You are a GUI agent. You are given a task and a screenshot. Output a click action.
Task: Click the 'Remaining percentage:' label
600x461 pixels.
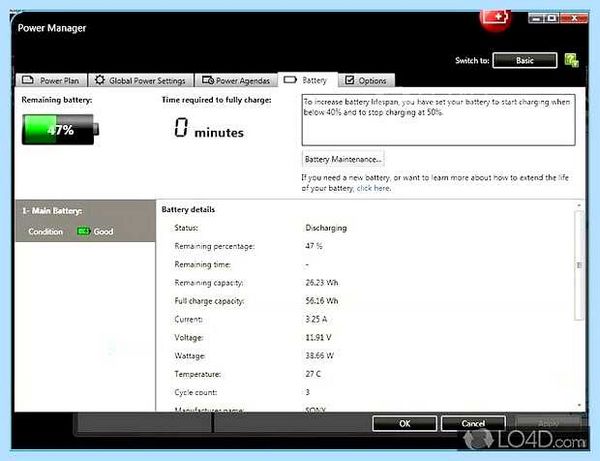(214, 246)
